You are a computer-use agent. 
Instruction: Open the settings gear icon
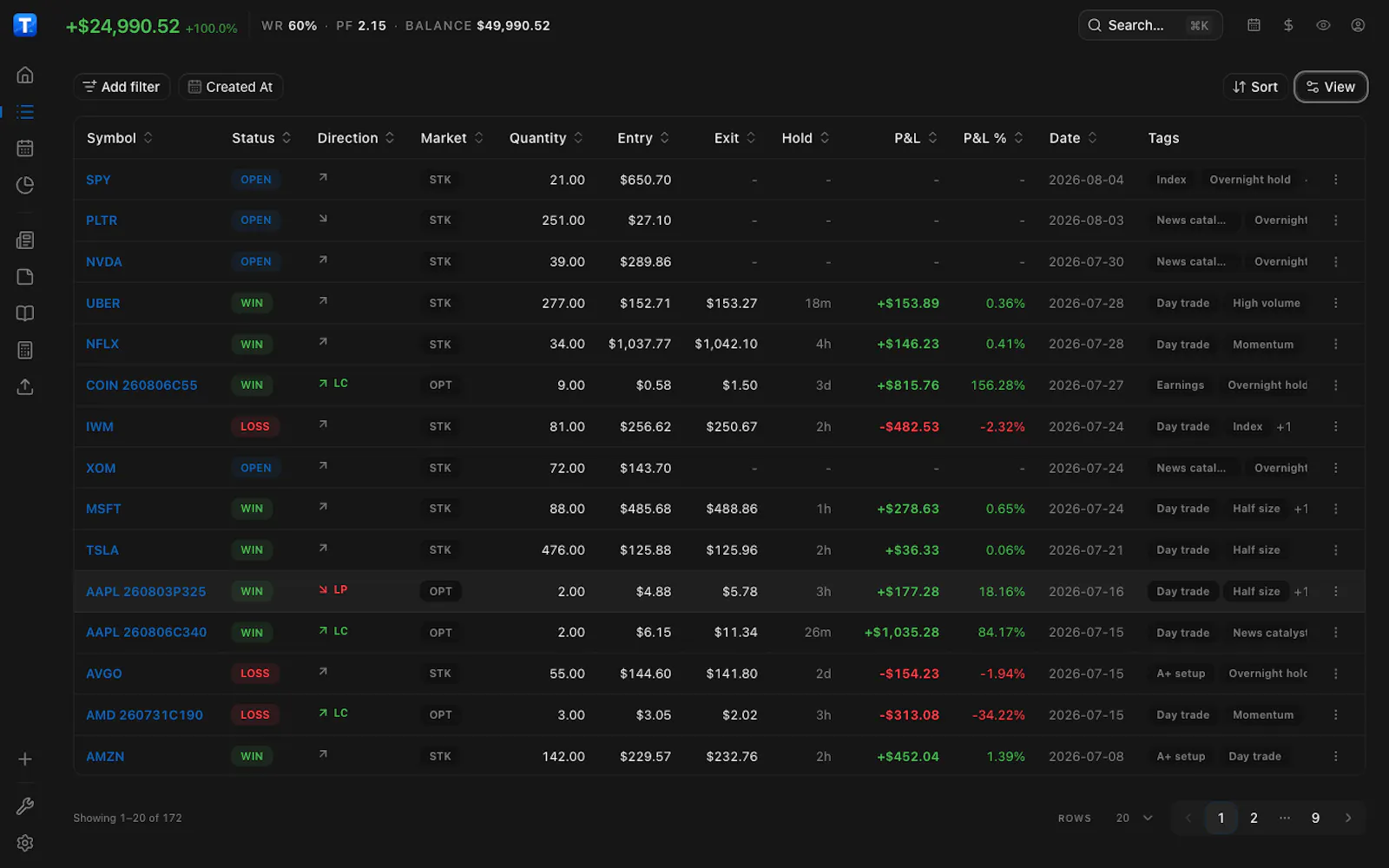click(25, 843)
